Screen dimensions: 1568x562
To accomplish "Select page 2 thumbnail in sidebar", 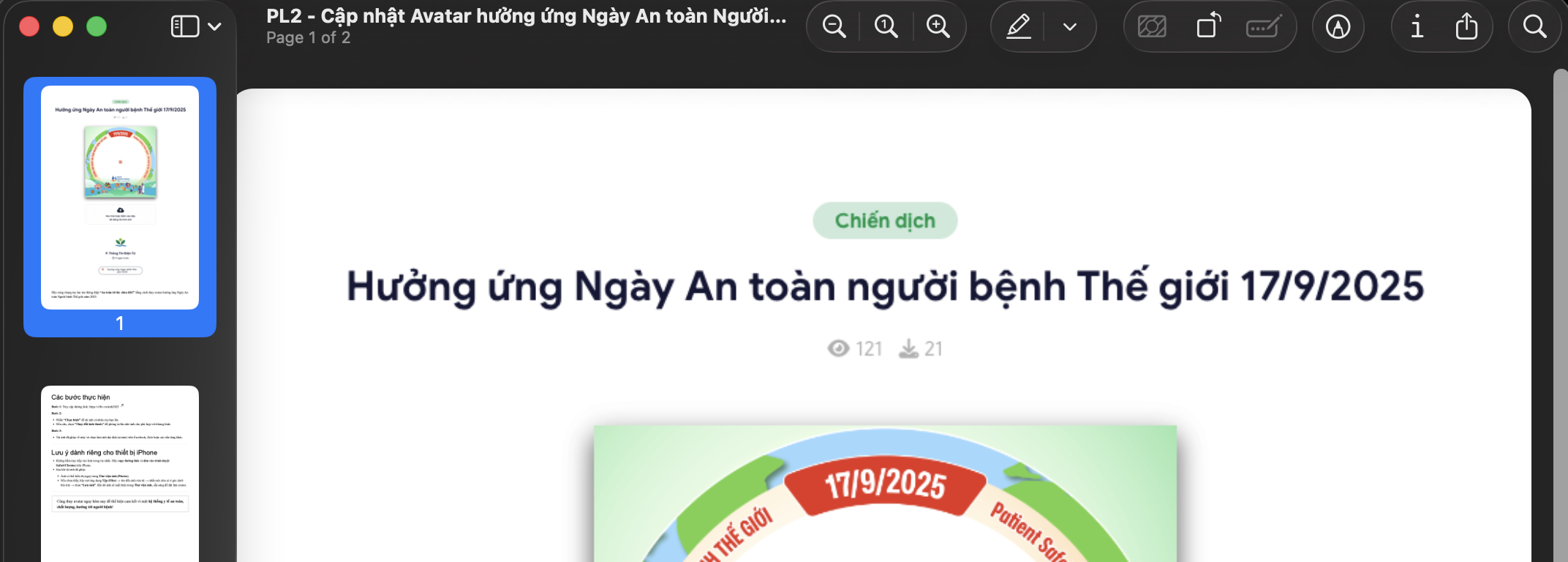I will 120,473.
